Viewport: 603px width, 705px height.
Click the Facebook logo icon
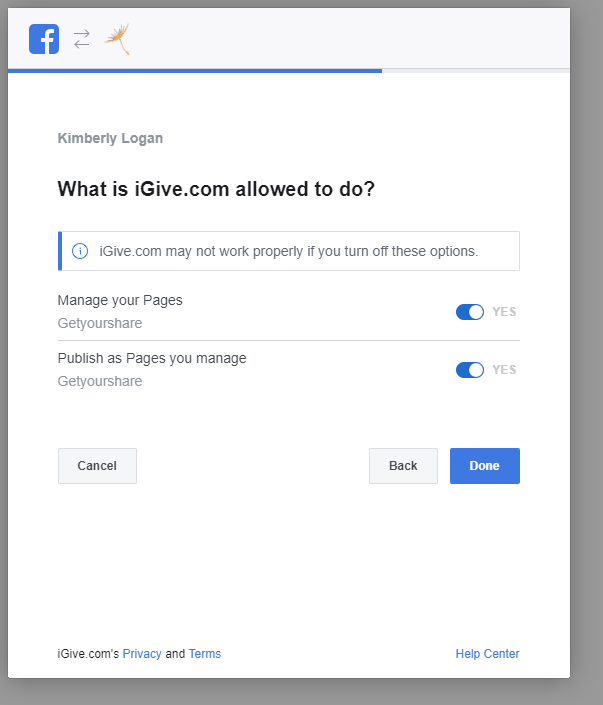[44, 39]
